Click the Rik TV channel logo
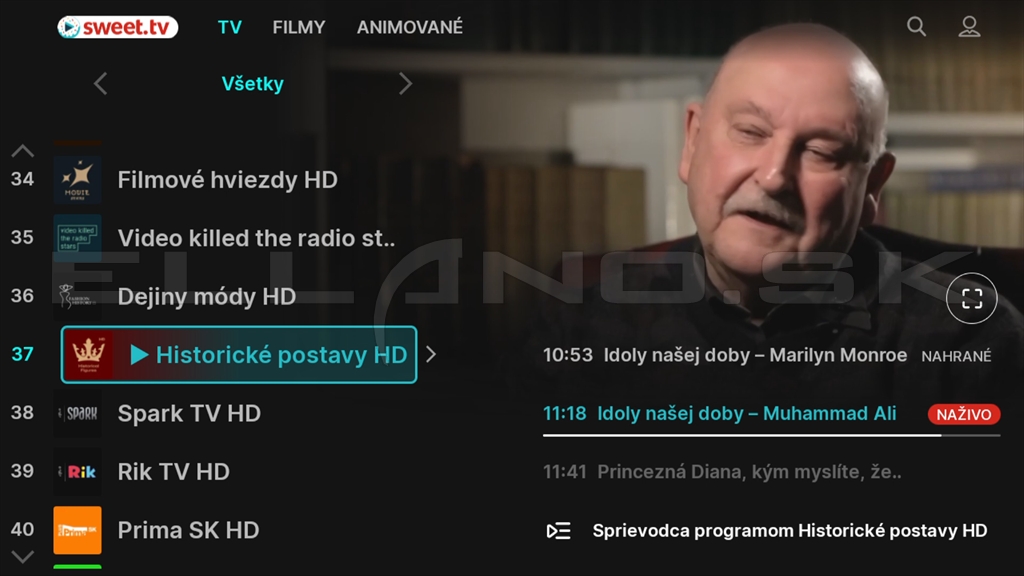This screenshot has width=1024, height=576. (77, 472)
